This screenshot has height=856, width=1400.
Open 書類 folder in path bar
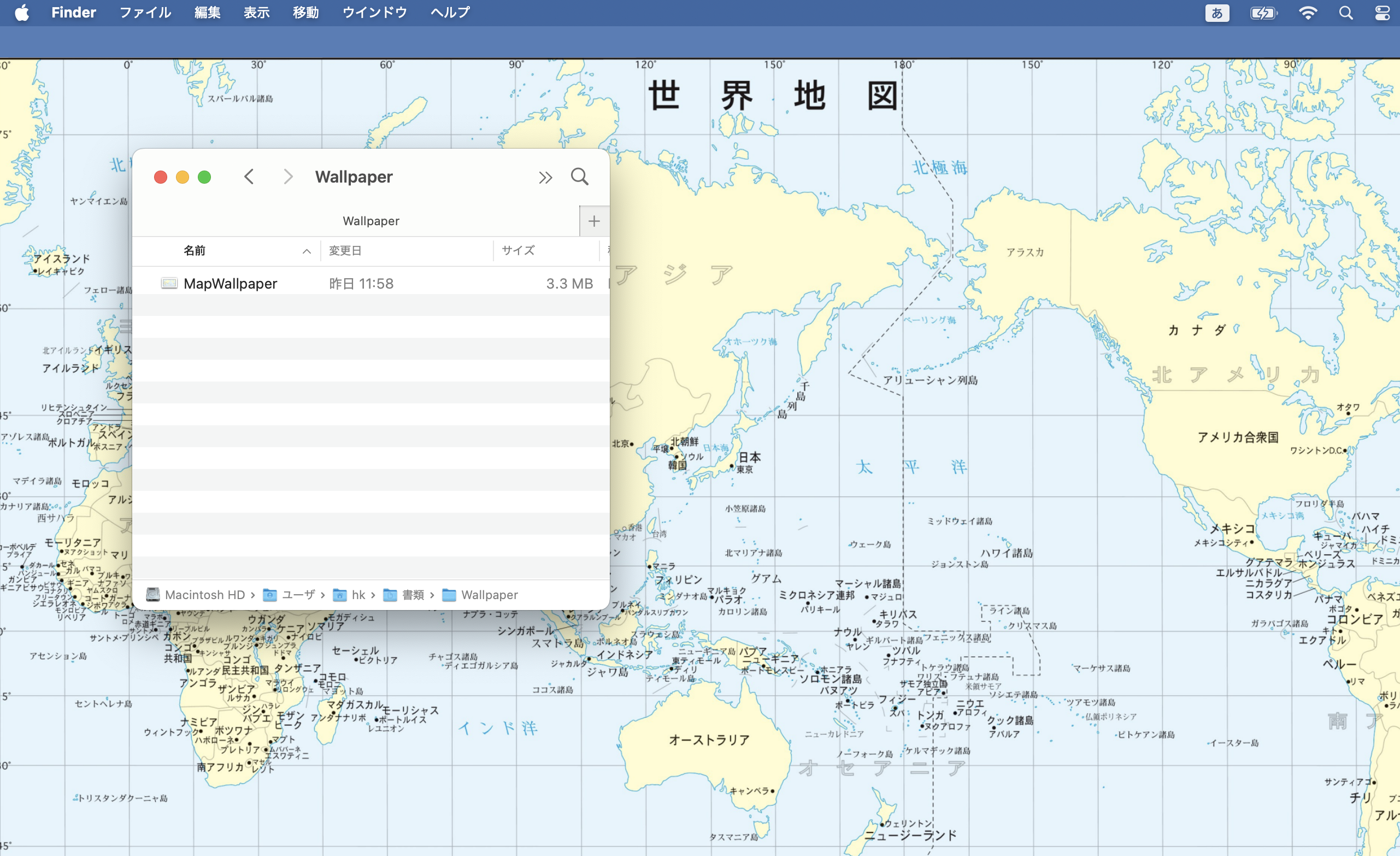(404, 595)
